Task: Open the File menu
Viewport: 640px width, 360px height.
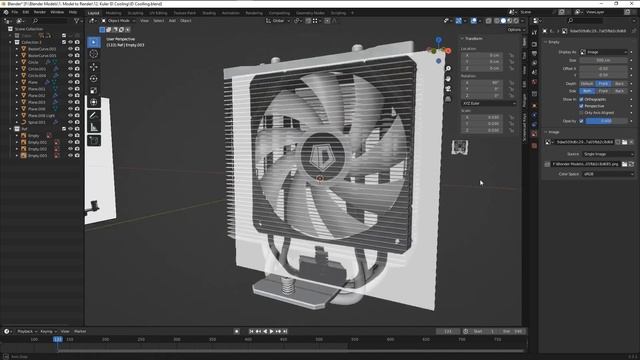Action: coord(15,12)
